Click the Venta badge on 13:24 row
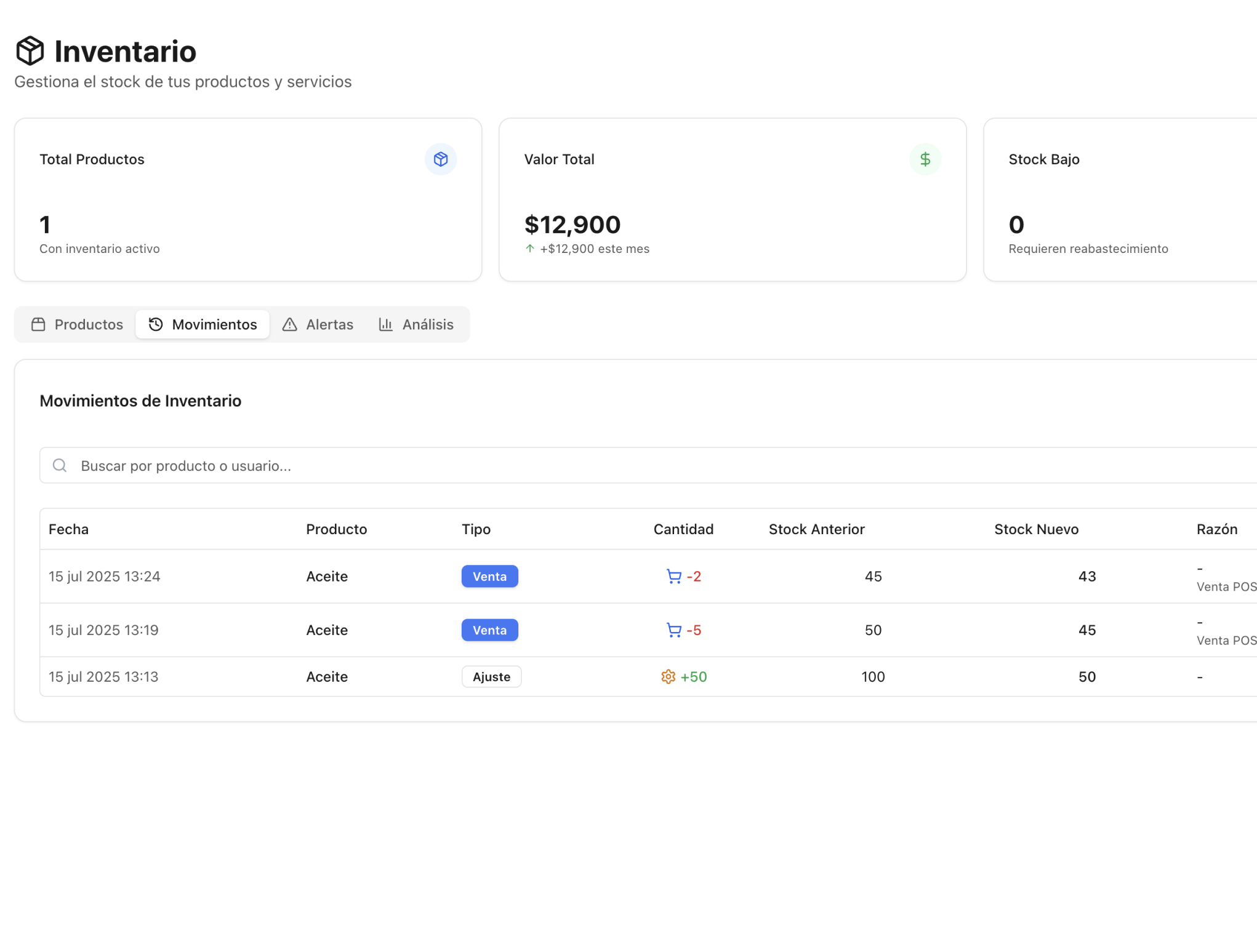 click(x=489, y=577)
